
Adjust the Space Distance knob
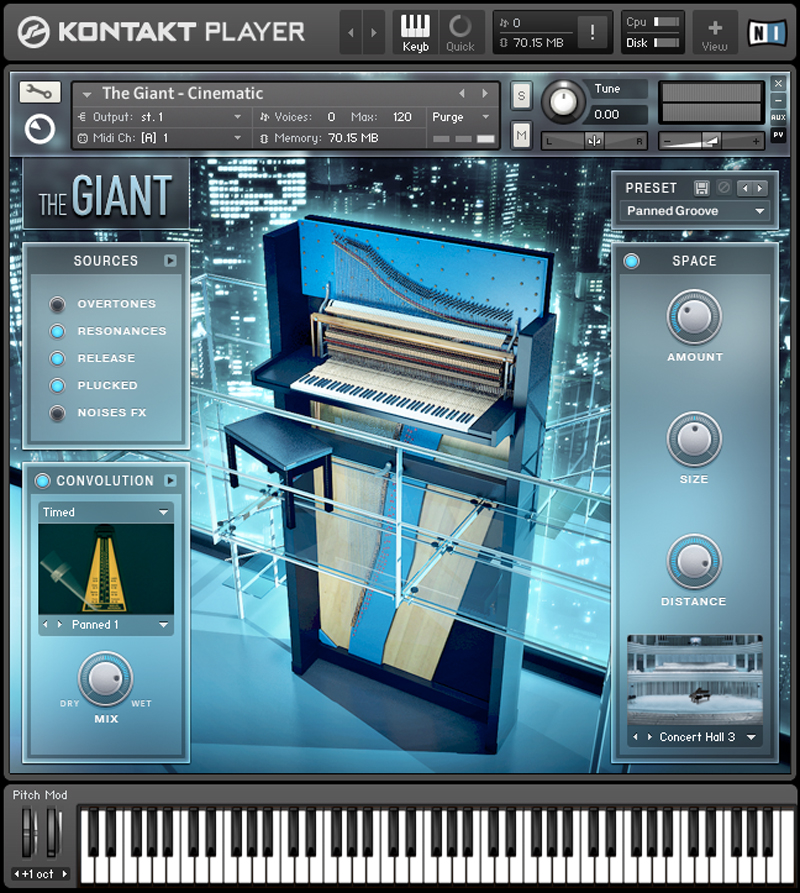tap(694, 562)
